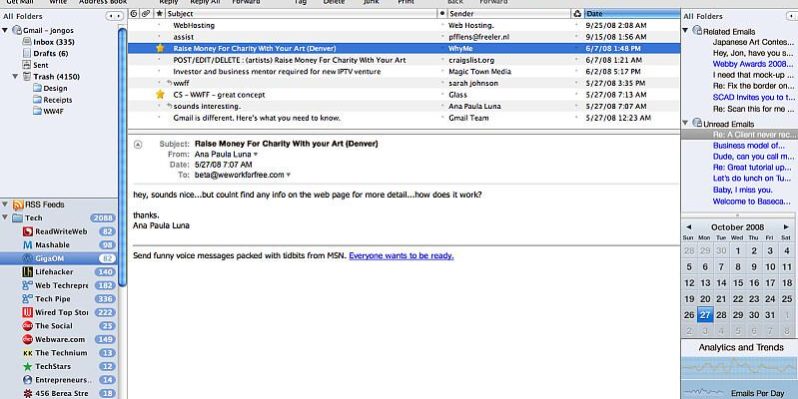798x399 pixels.
Task: Mark the Web Hosting. message as junk
Action: click(x=577, y=25)
